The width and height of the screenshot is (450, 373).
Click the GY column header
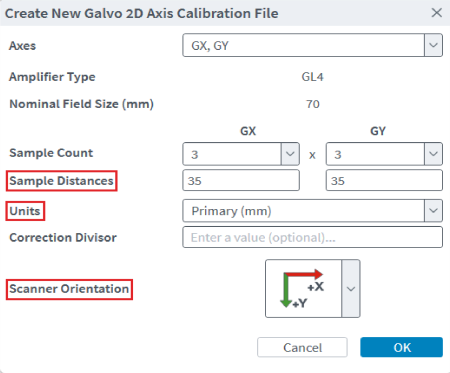click(x=378, y=131)
